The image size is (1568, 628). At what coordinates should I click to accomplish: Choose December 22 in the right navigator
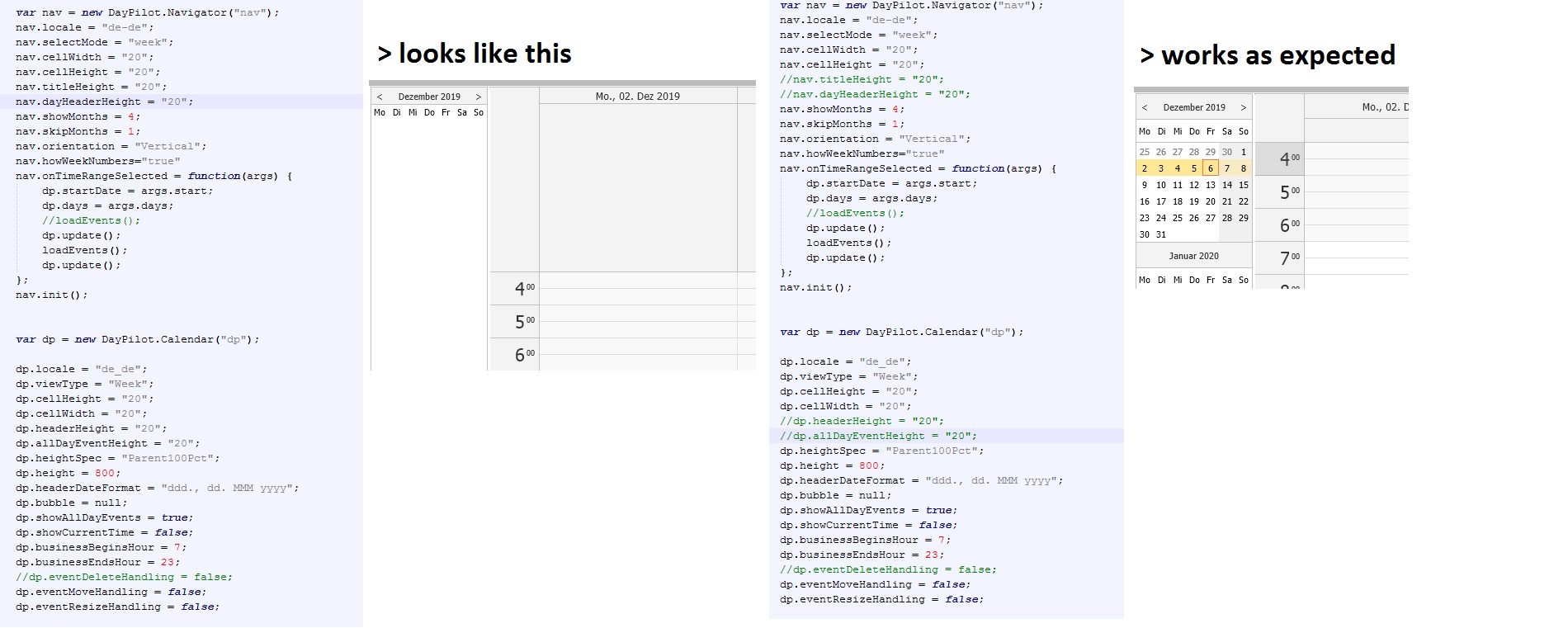tap(1244, 201)
